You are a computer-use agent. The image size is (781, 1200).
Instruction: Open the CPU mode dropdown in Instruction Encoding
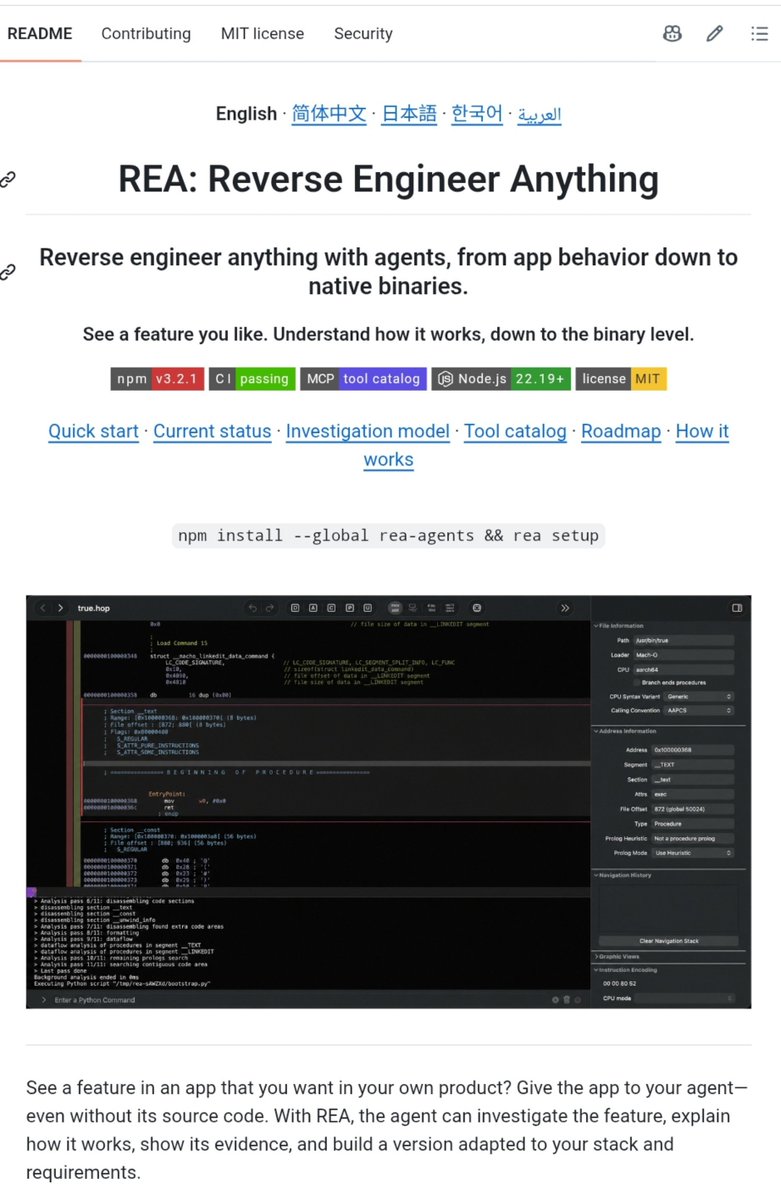point(684,998)
